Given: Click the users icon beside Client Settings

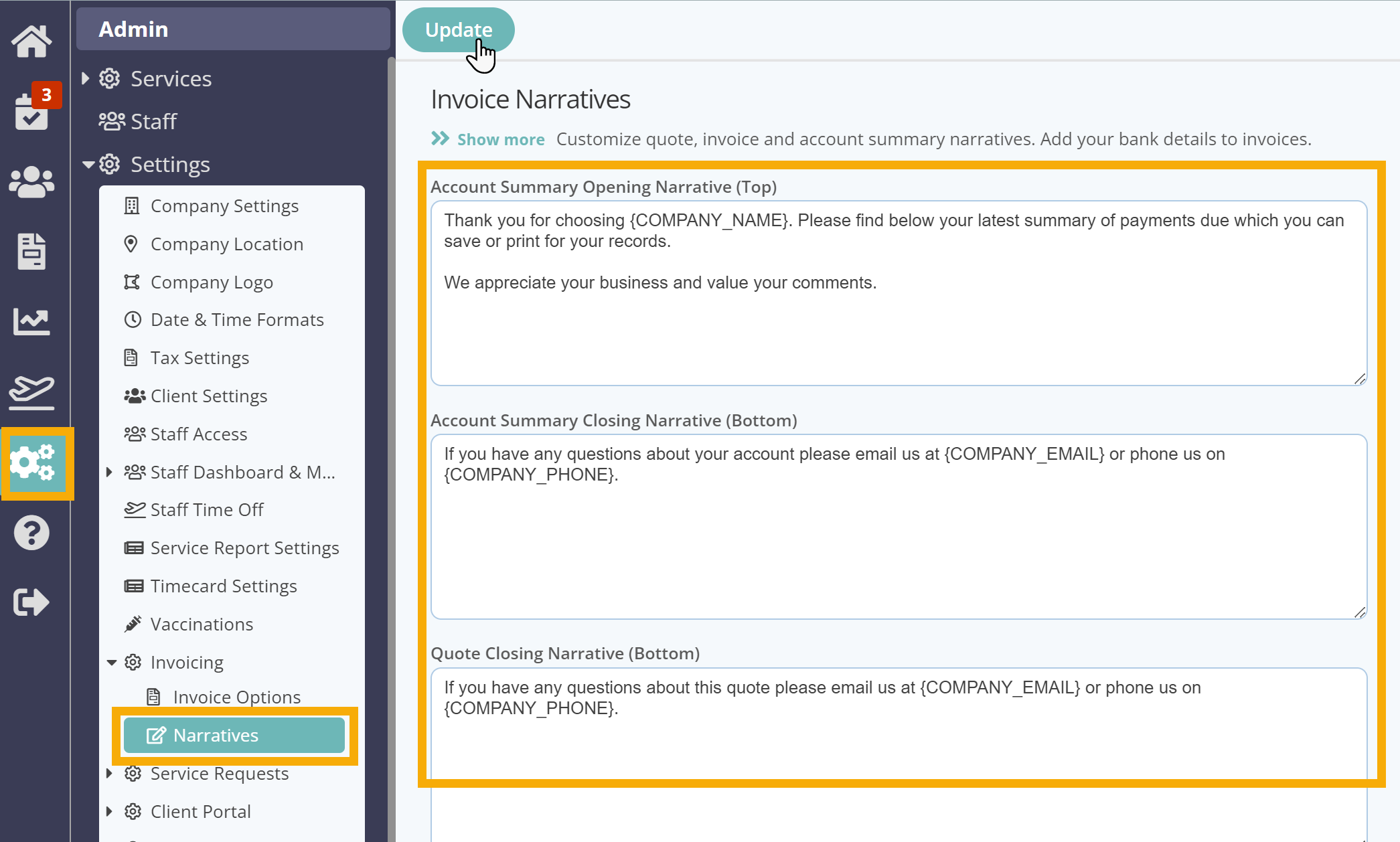Looking at the screenshot, I should point(135,396).
